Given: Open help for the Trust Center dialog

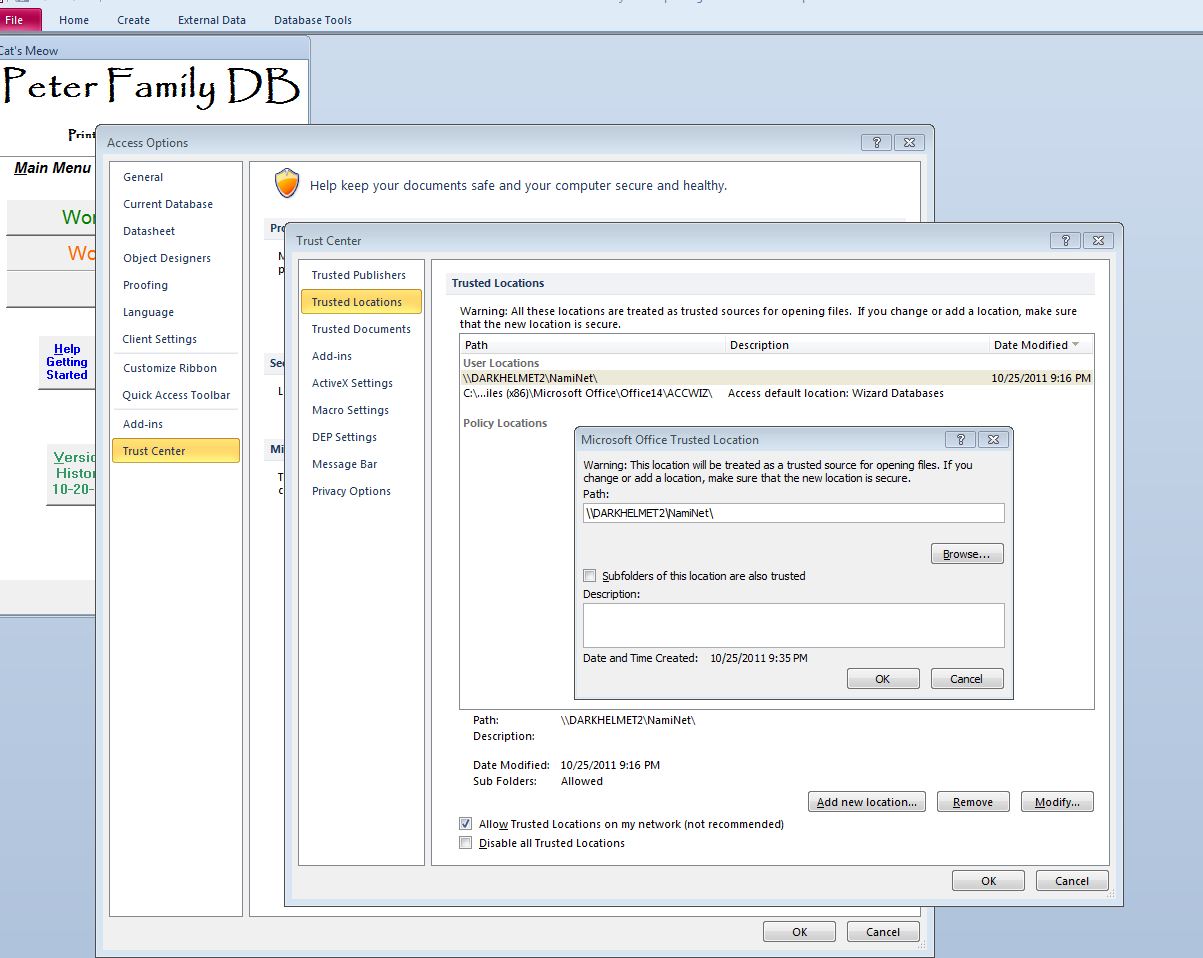Looking at the screenshot, I should point(1066,240).
